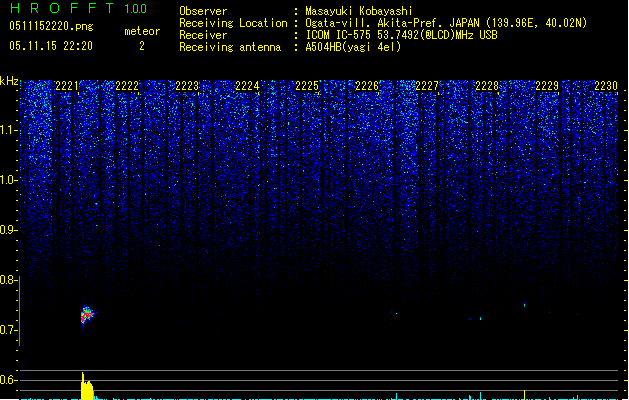Click the 2226 time marker
The image size is (629, 400).
pyautogui.click(x=367, y=86)
